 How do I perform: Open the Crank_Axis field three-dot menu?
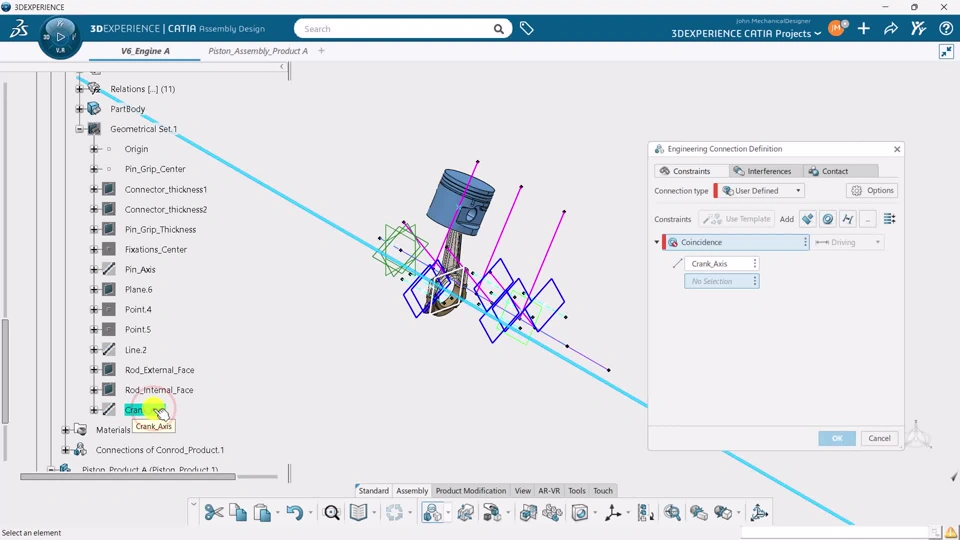pyautogui.click(x=755, y=263)
